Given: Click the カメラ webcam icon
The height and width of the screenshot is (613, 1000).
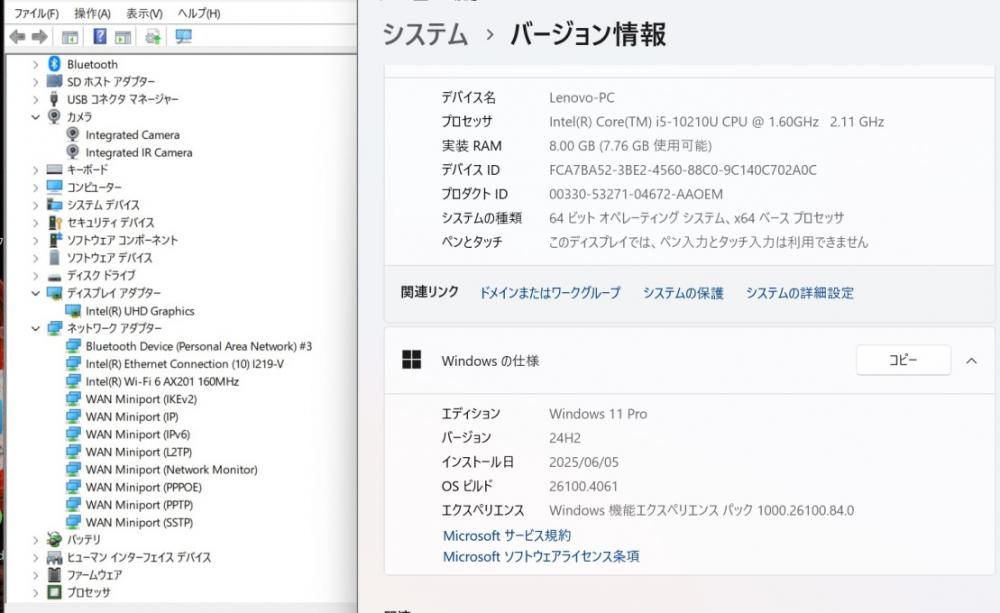Looking at the screenshot, I should 54,117.
